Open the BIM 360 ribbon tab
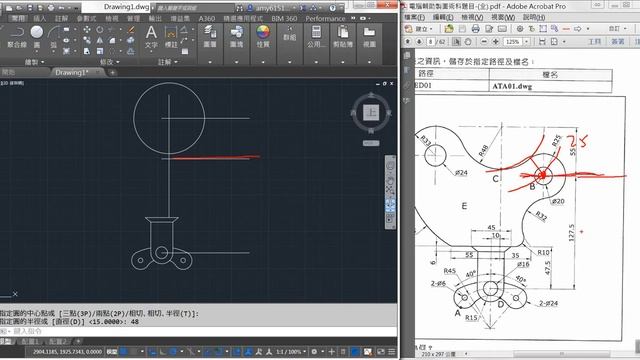This screenshot has width=640, height=360. [284, 18]
